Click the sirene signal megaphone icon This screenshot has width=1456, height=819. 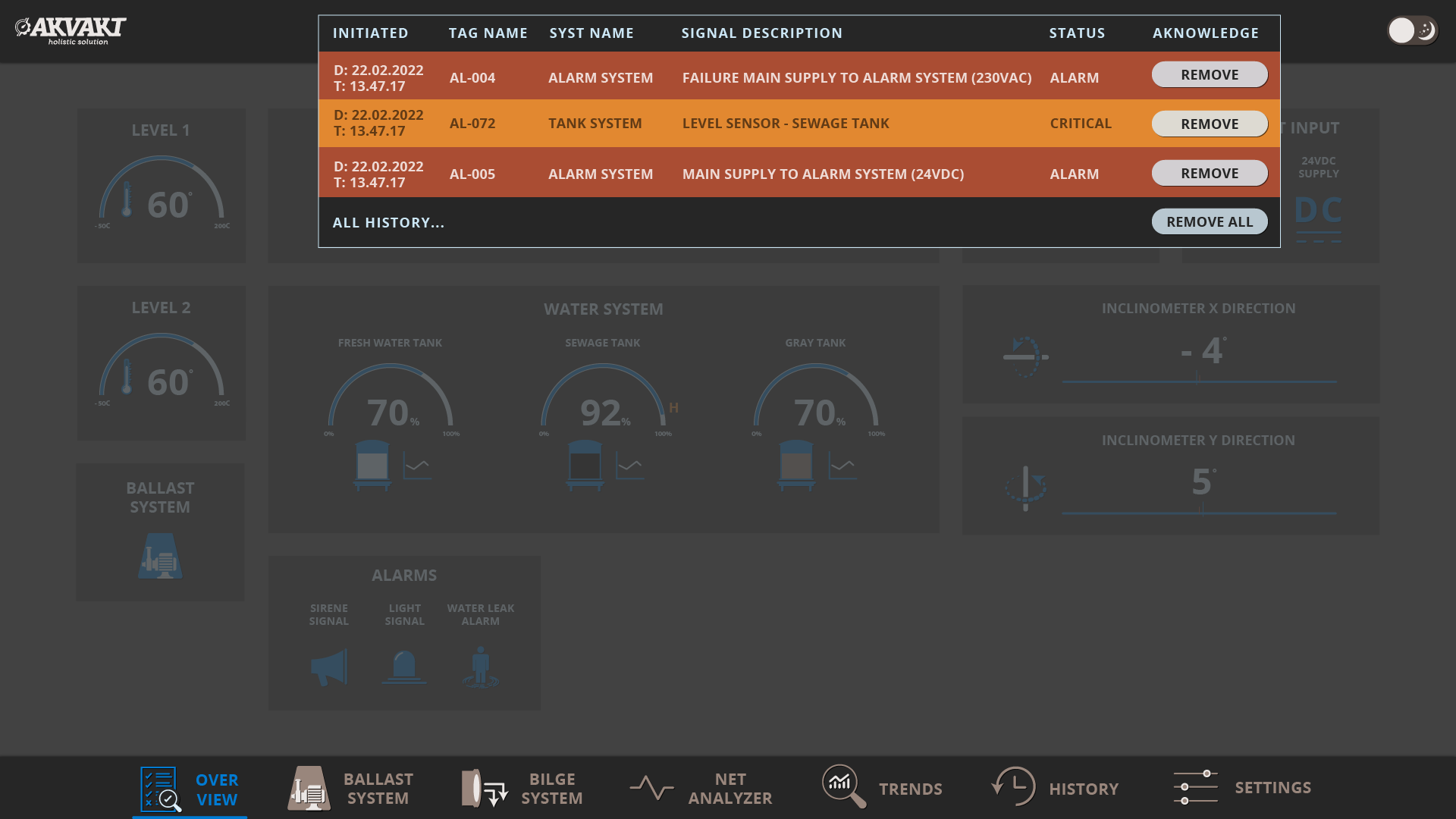pos(329,667)
